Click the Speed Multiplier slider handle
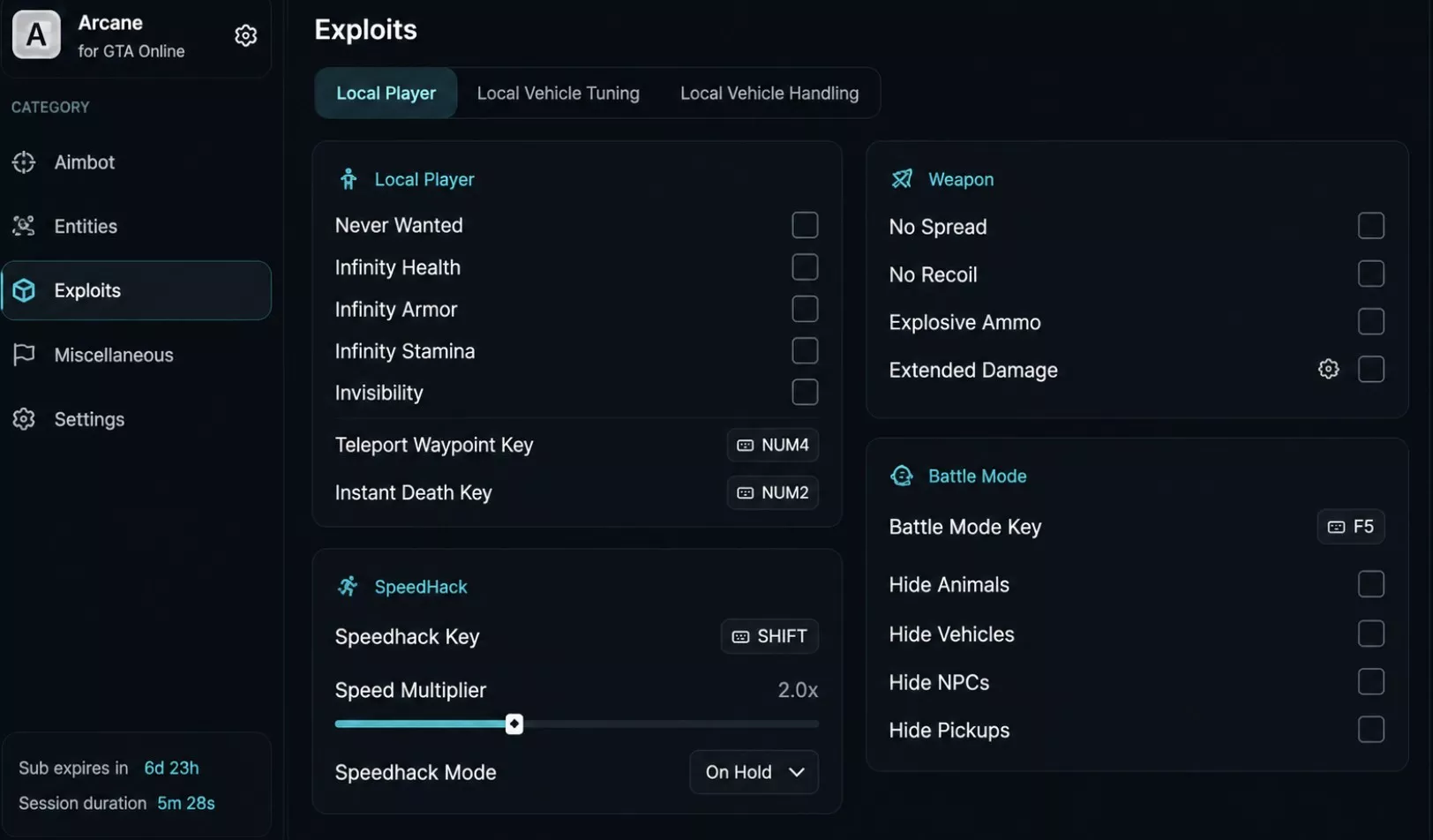This screenshot has width=1433, height=840. click(x=514, y=724)
